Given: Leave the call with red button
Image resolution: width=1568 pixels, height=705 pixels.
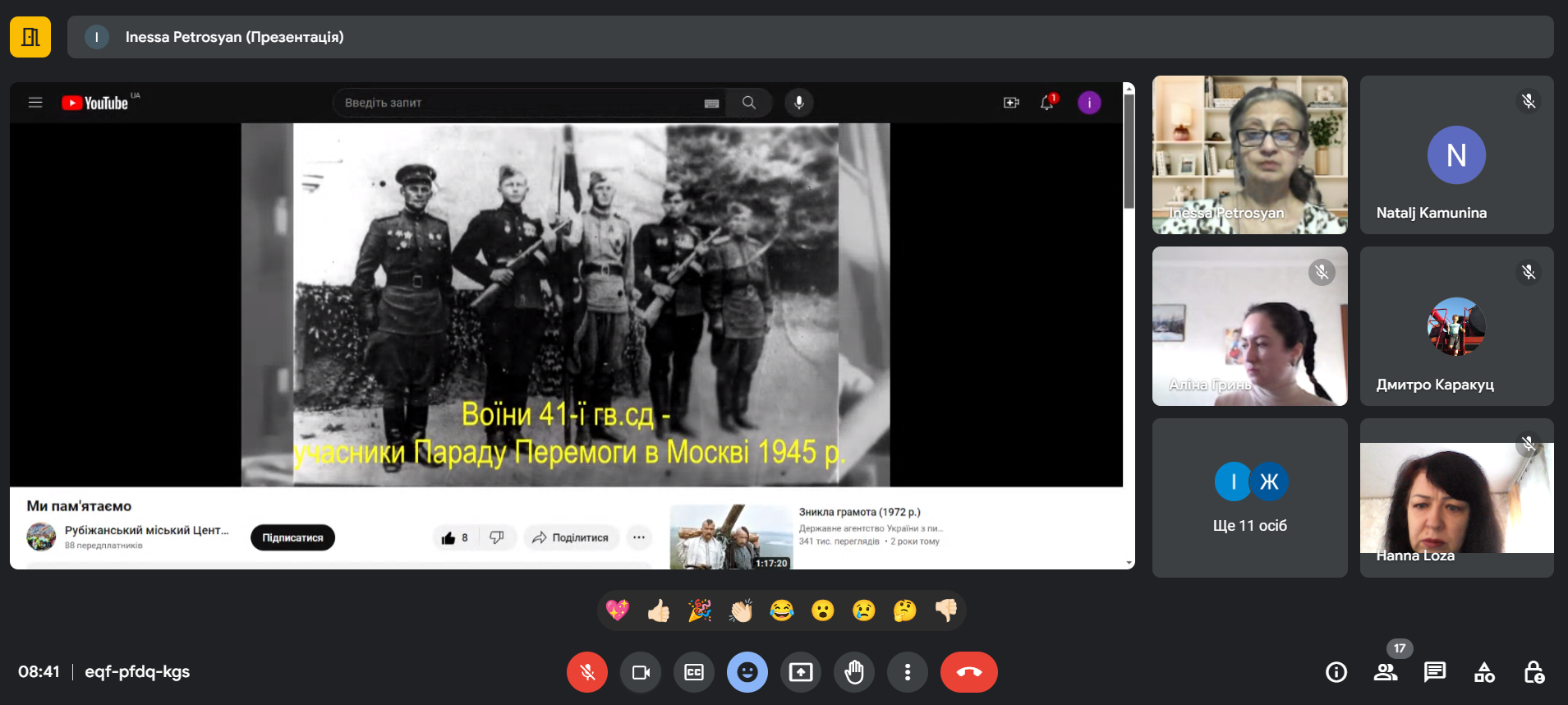Looking at the screenshot, I should click(969, 672).
